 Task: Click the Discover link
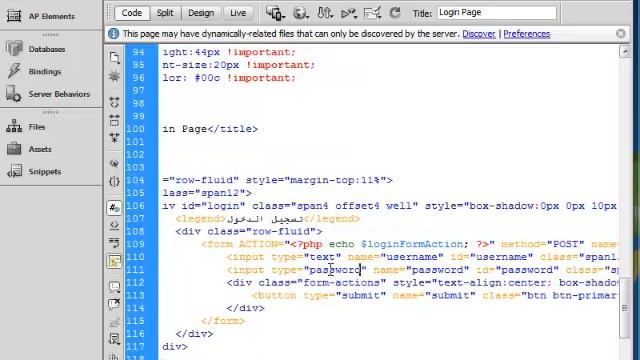(478, 34)
